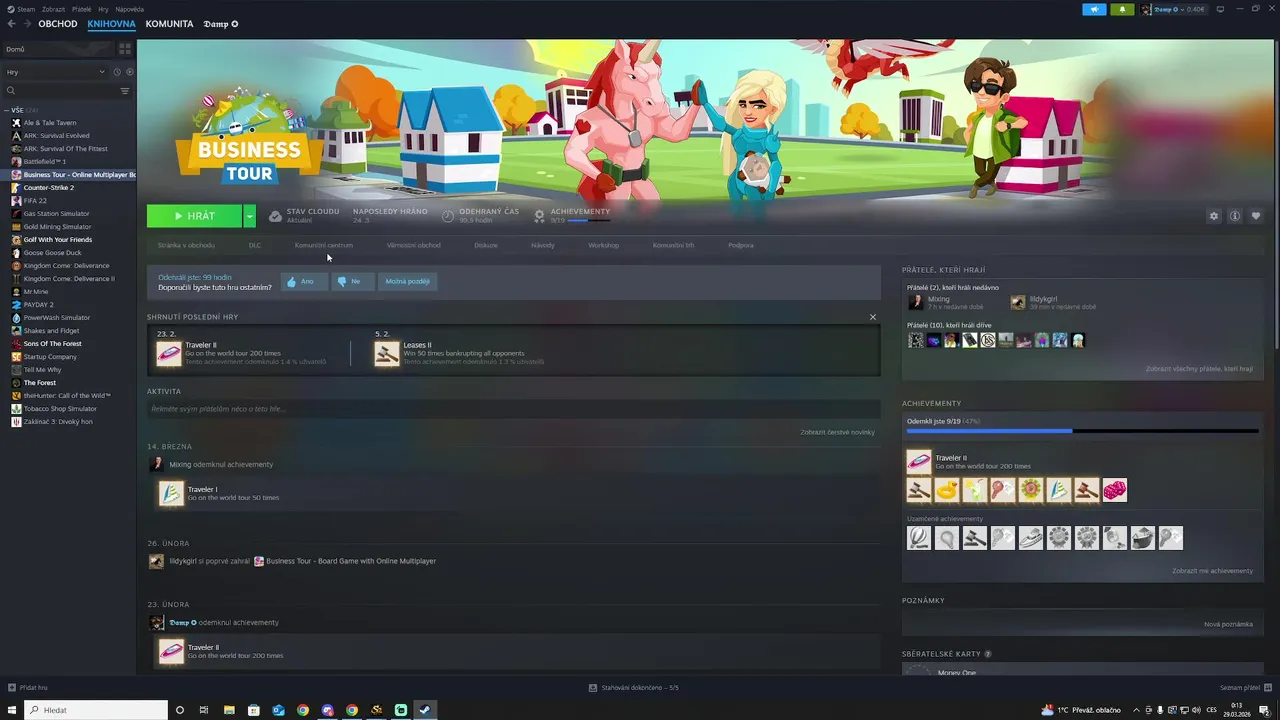This screenshot has width=1280, height=720.
Task: Go to KOMUNITA section
Action: point(169,24)
